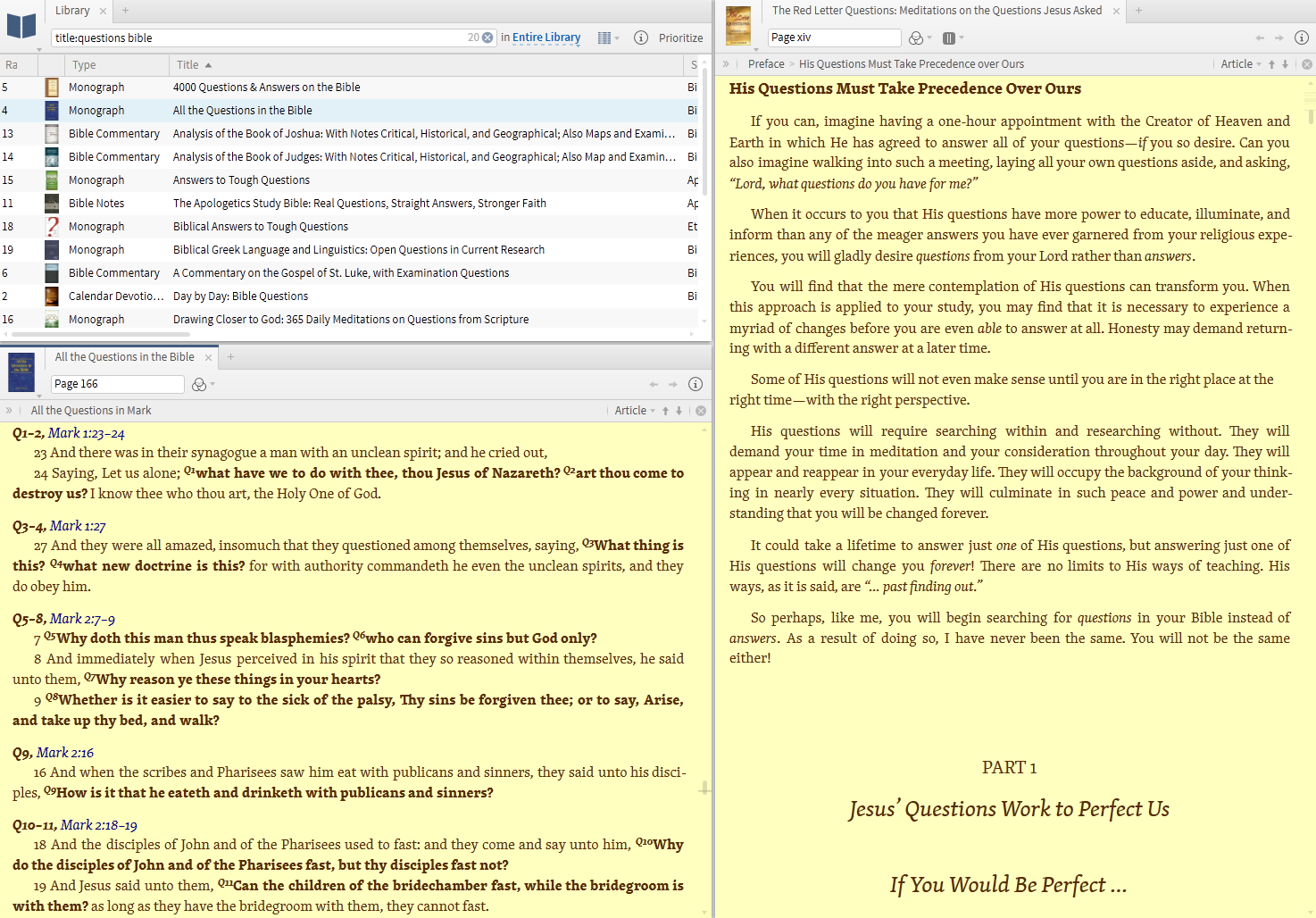Open Red Letter Questions cover menu
Viewport: 1316px width, 918px height.
tap(738, 26)
